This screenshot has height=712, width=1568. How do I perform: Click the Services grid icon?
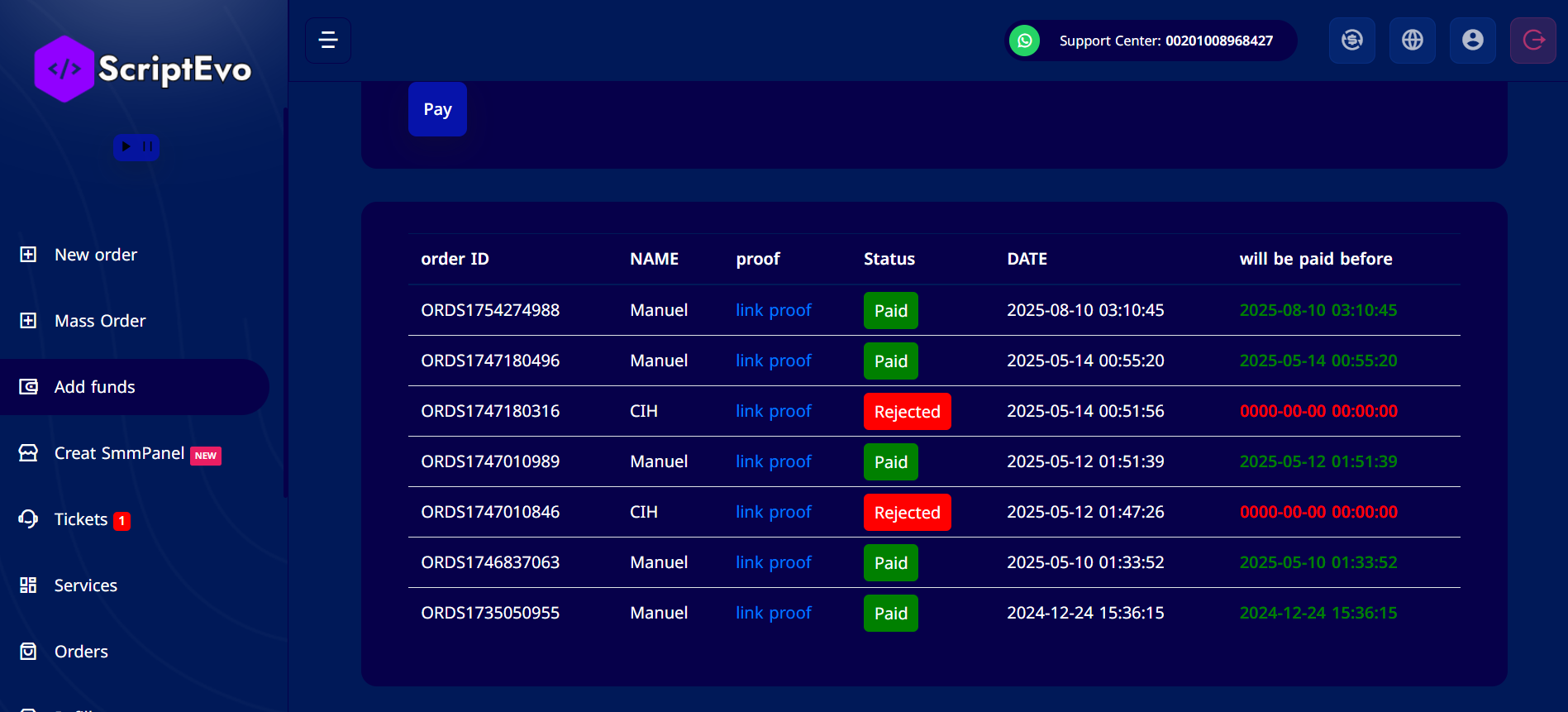tap(28, 585)
